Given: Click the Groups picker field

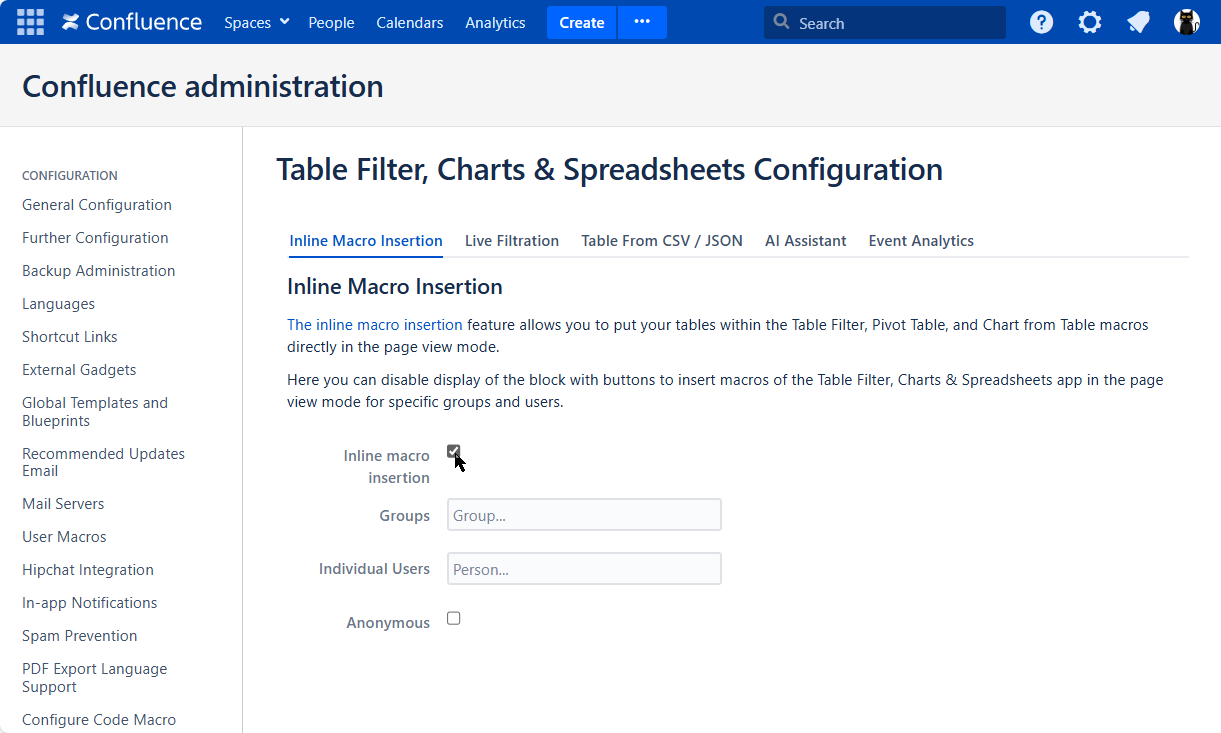Looking at the screenshot, I should point(584,515).
